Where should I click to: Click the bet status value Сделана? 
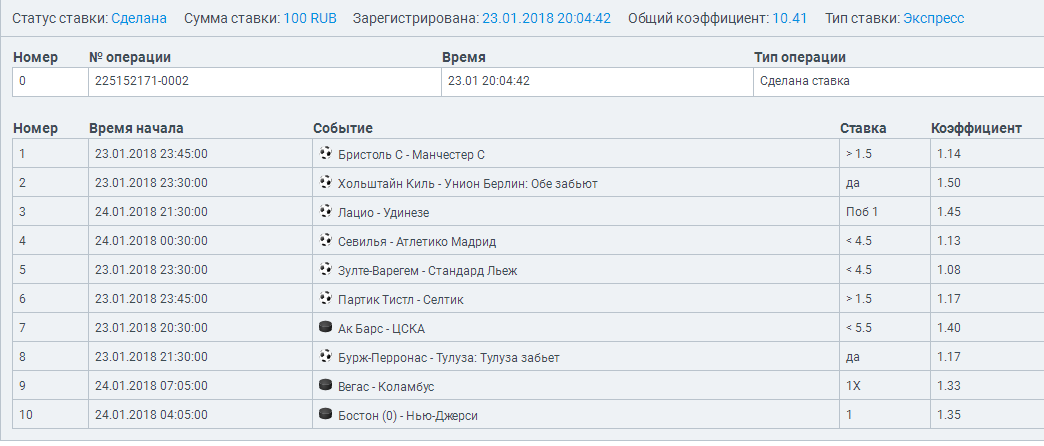139,19
